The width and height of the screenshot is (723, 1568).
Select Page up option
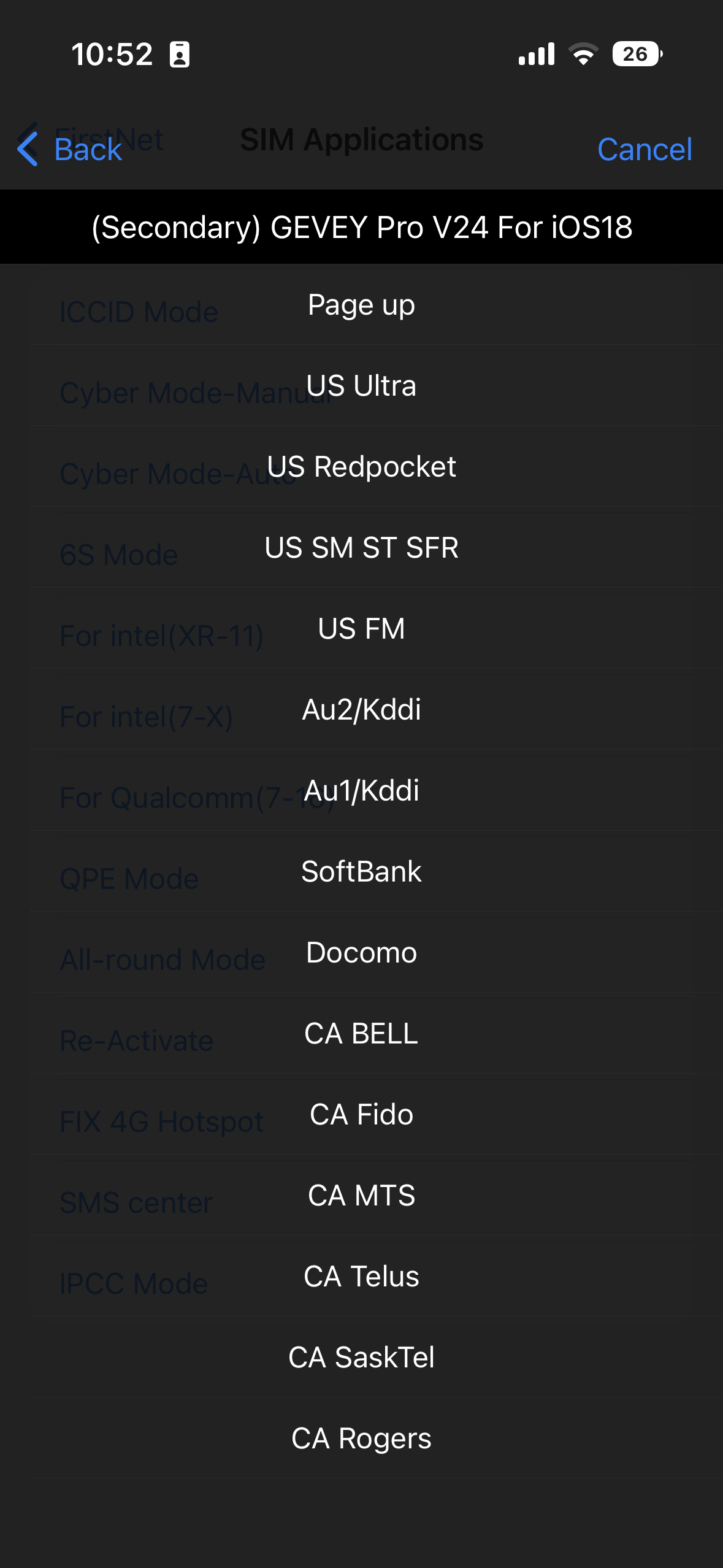coord(361,305)
